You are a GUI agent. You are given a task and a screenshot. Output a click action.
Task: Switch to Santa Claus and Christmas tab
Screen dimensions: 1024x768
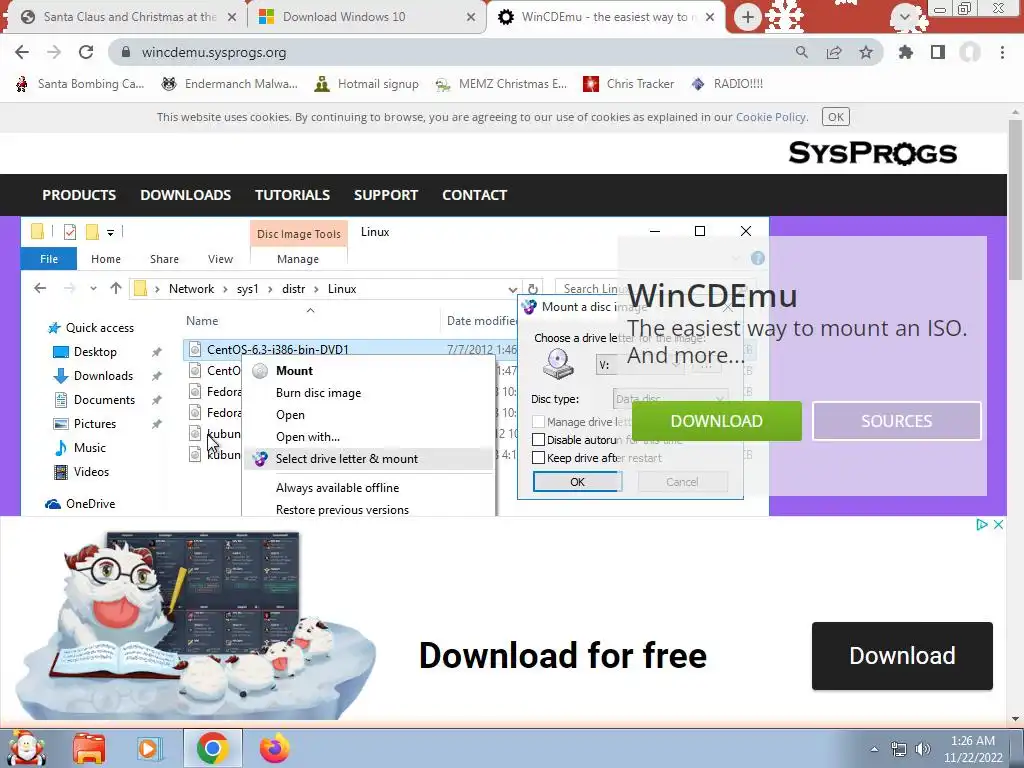click(x=128, y=17)
